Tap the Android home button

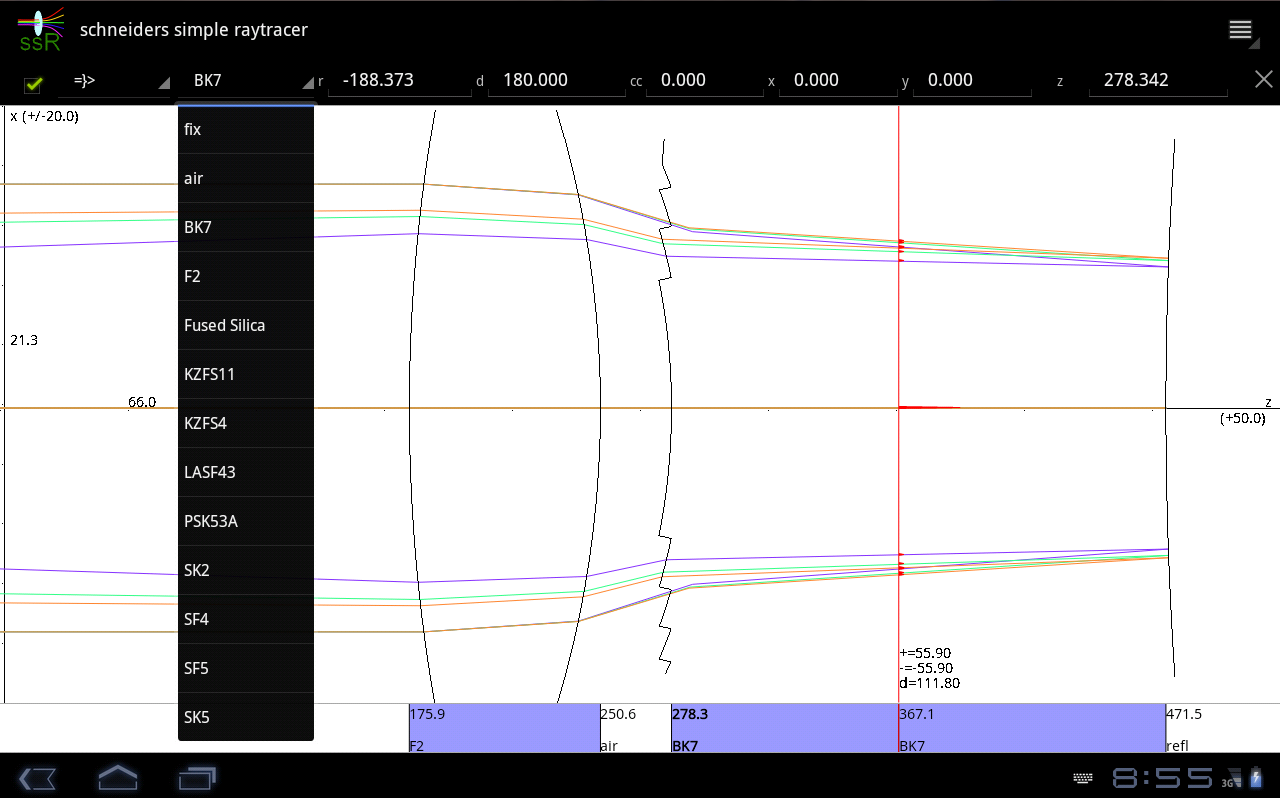click(x=118, y=777)
